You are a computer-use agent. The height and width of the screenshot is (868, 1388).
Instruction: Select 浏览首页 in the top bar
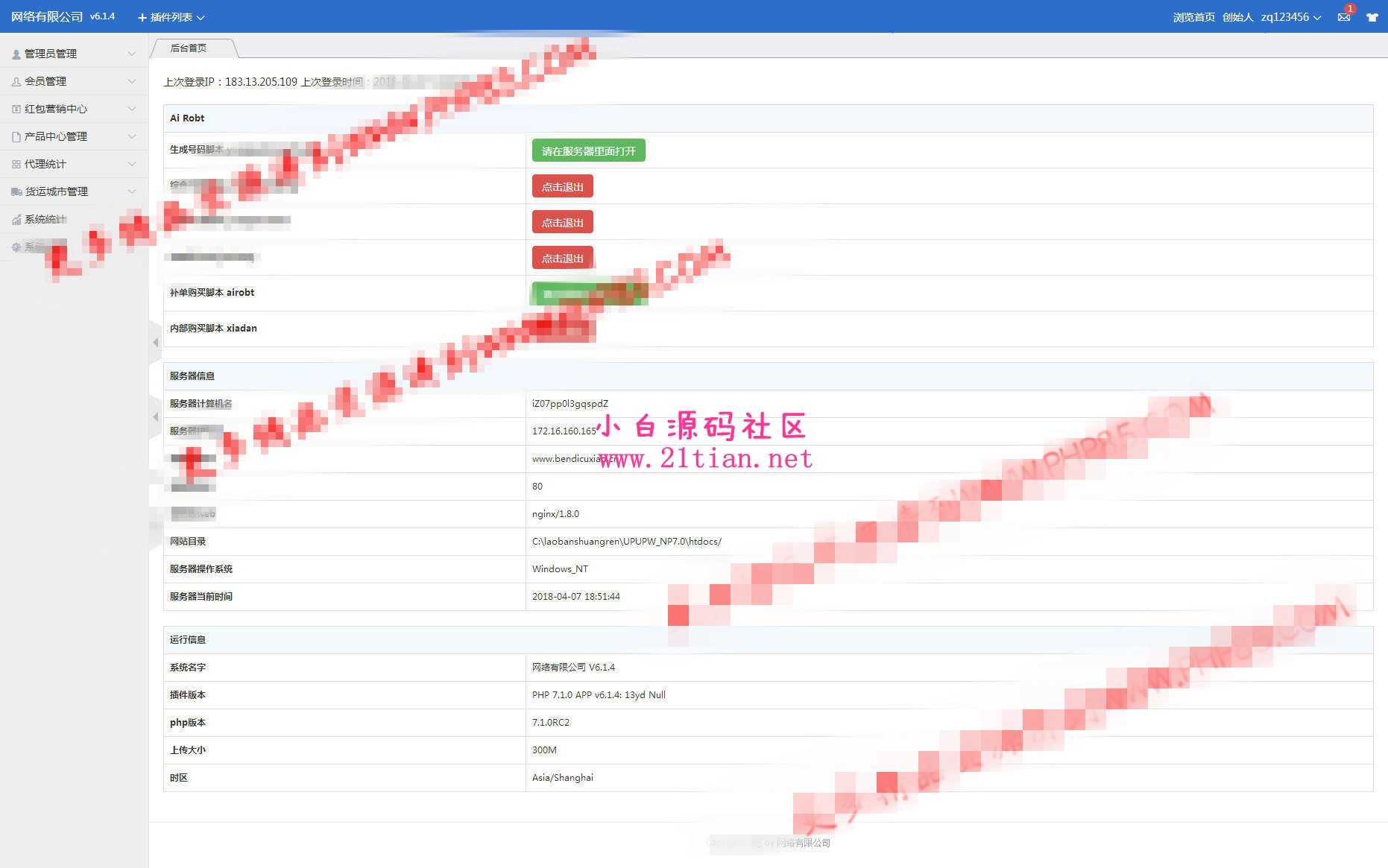[1193, 17]
